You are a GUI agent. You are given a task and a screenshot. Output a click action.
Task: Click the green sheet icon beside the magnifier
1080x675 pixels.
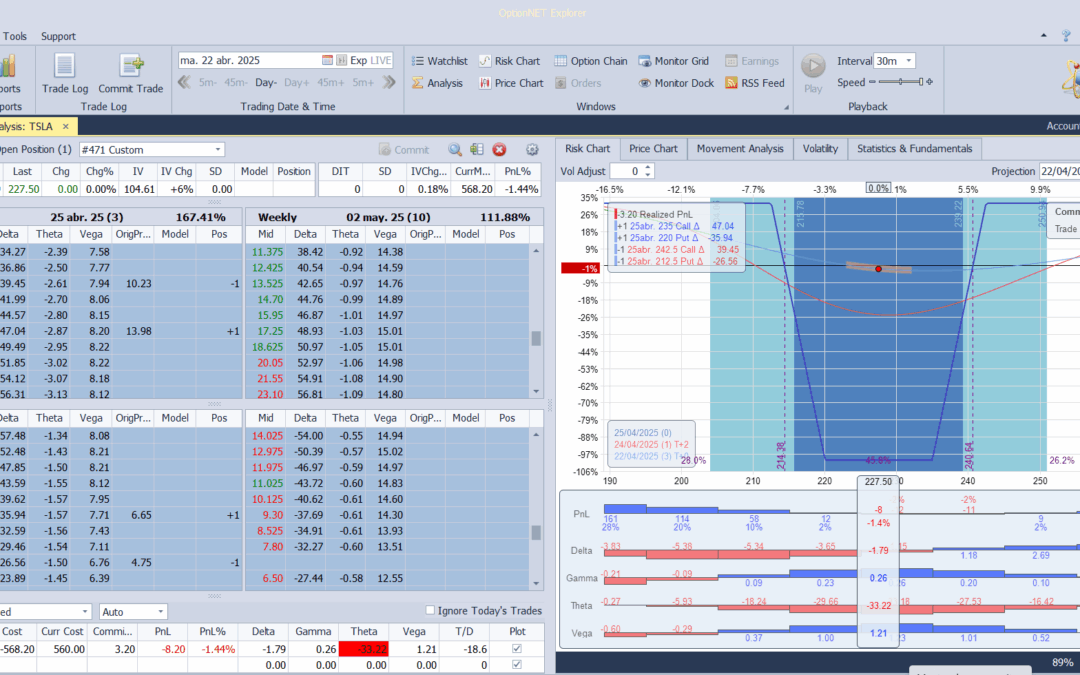point(477,149)
